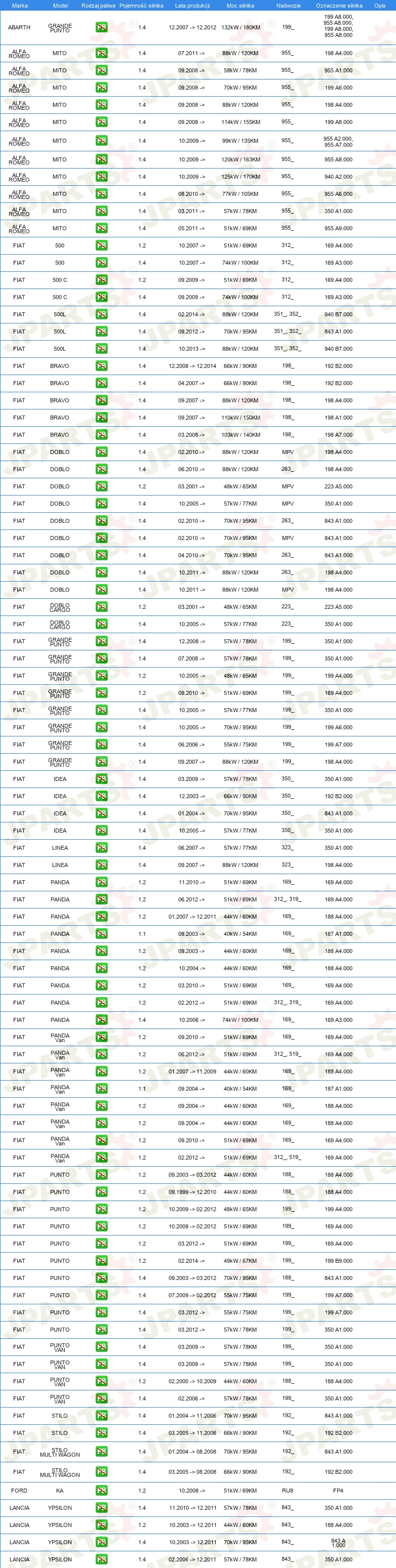Click the Lata produkcji column header

[x=192, y=6]
